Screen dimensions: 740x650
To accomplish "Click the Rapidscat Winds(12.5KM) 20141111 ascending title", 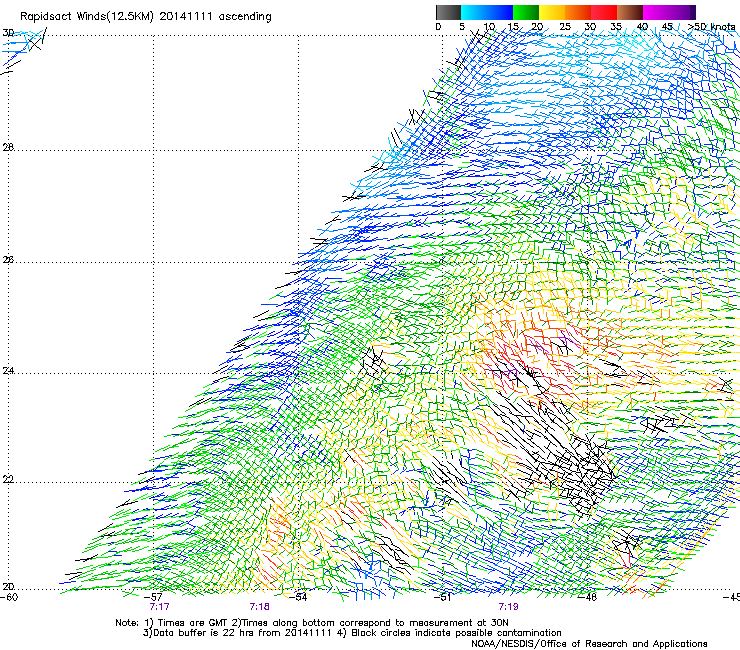I will tap(146, 17).
